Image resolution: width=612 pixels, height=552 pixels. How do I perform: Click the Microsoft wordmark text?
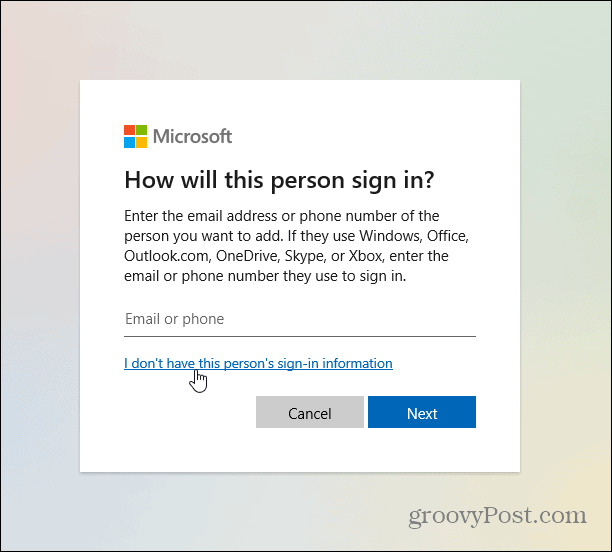192,136
